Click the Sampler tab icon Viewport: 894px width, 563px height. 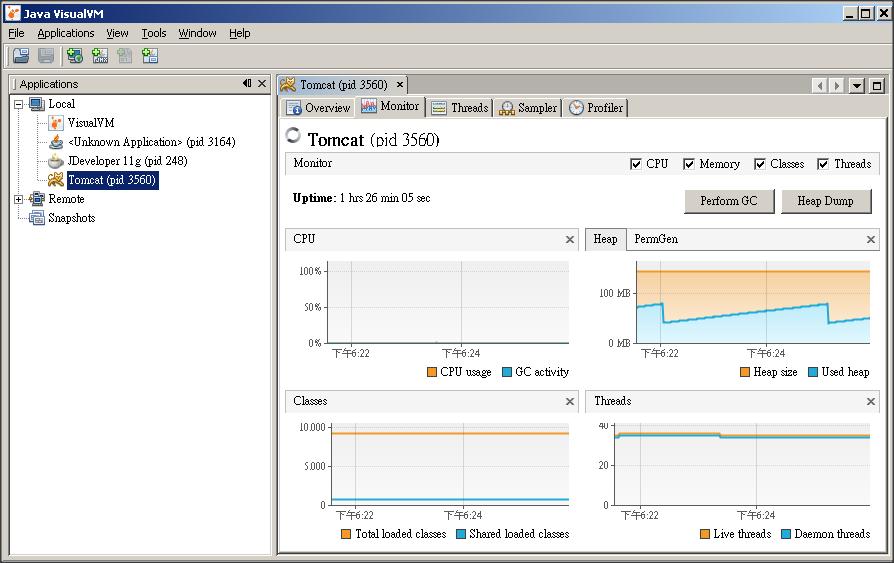click(507, 108)
